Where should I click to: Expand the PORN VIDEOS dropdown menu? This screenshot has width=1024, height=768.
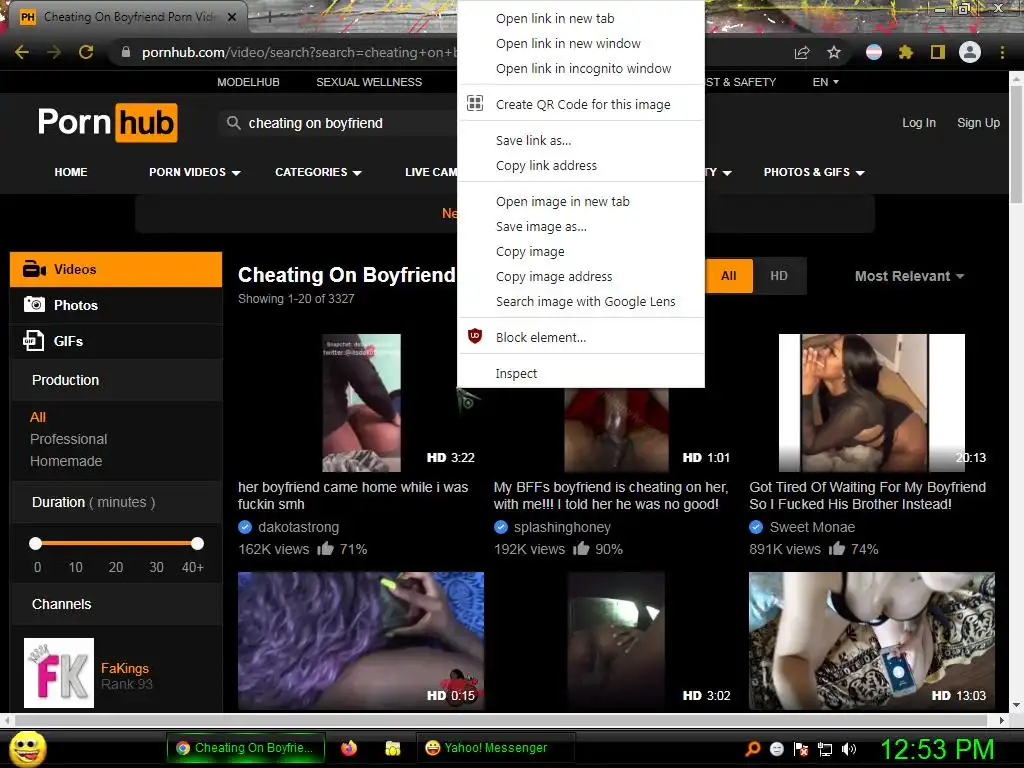(x=195, y=172)
